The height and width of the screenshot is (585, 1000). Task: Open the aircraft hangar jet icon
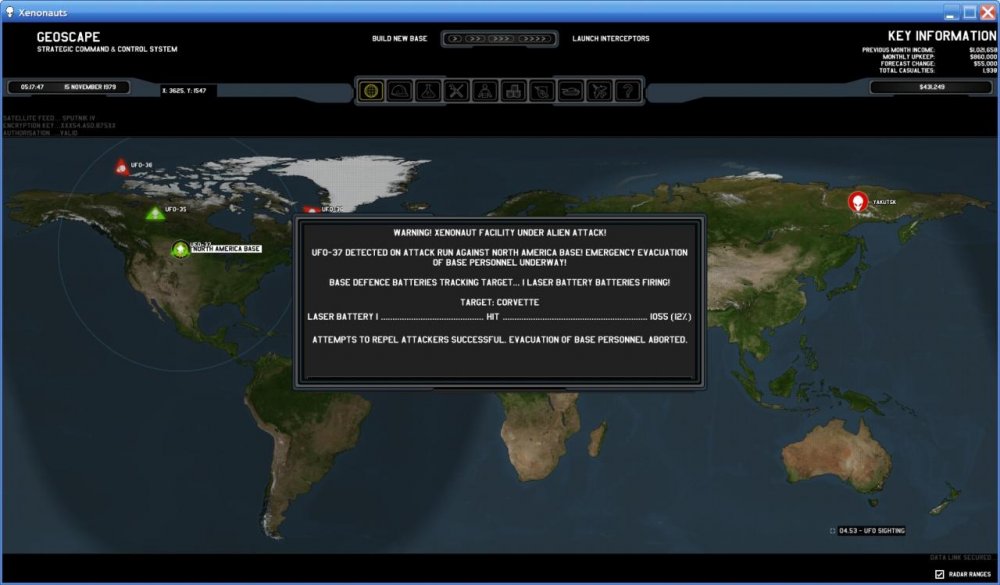pos(599,91)
